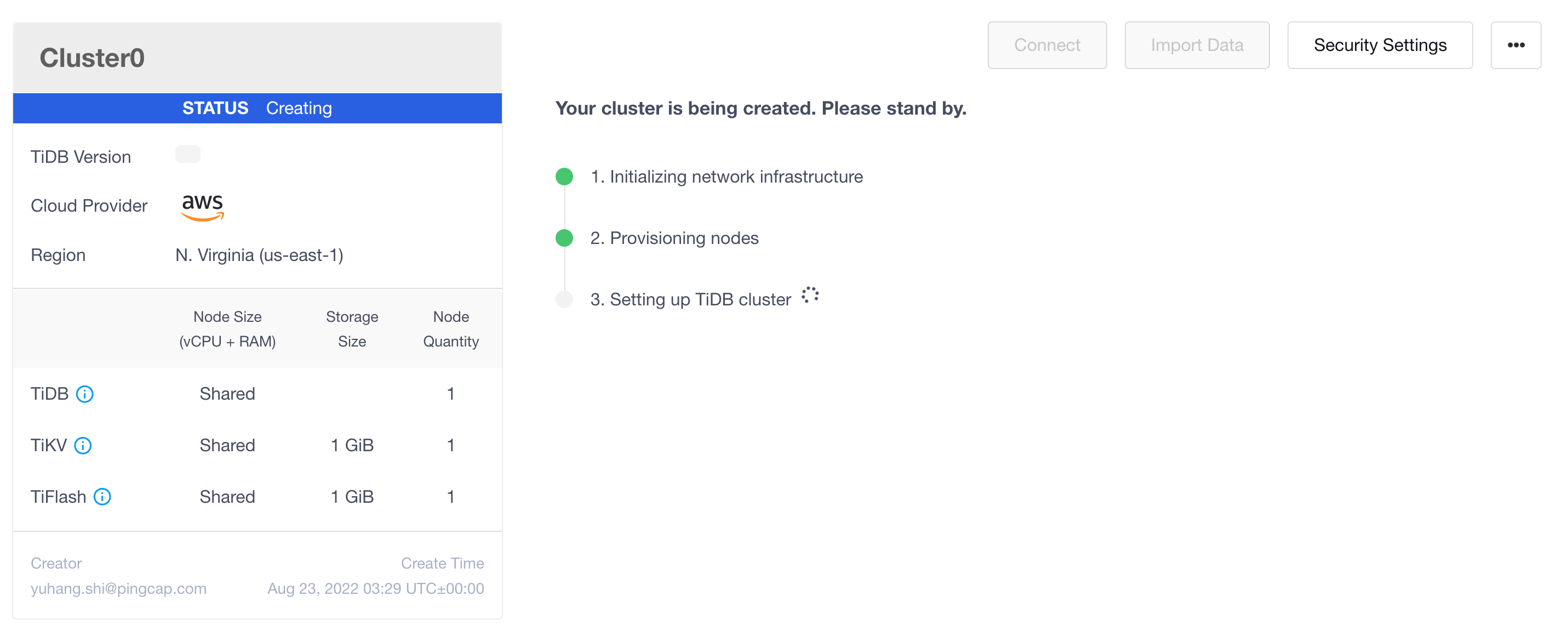
Task: Click the Node Size (vCPU + RAM) header
Action: (x=227, y=330)
